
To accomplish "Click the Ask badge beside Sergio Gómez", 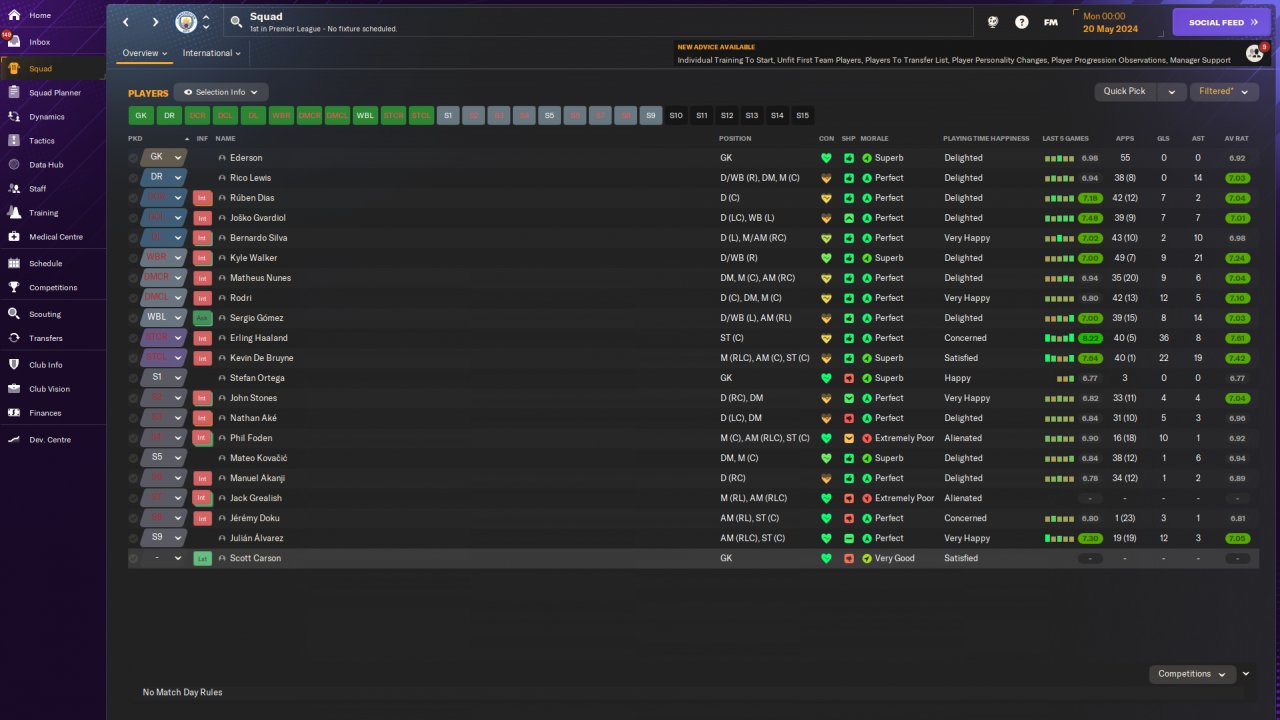I will coord(202,318).
